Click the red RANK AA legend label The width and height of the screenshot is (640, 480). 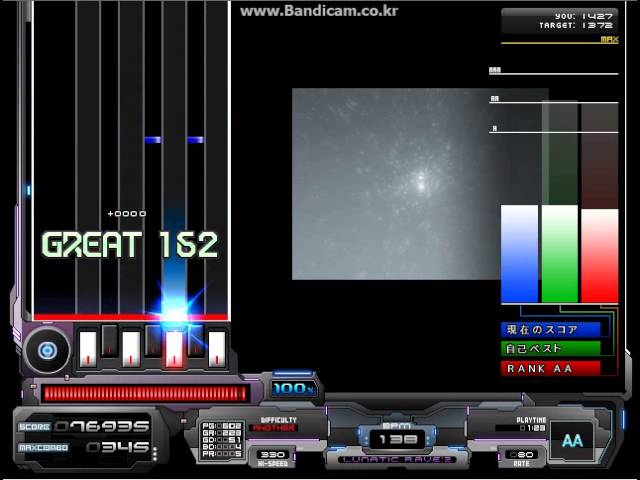pos(551,368)
